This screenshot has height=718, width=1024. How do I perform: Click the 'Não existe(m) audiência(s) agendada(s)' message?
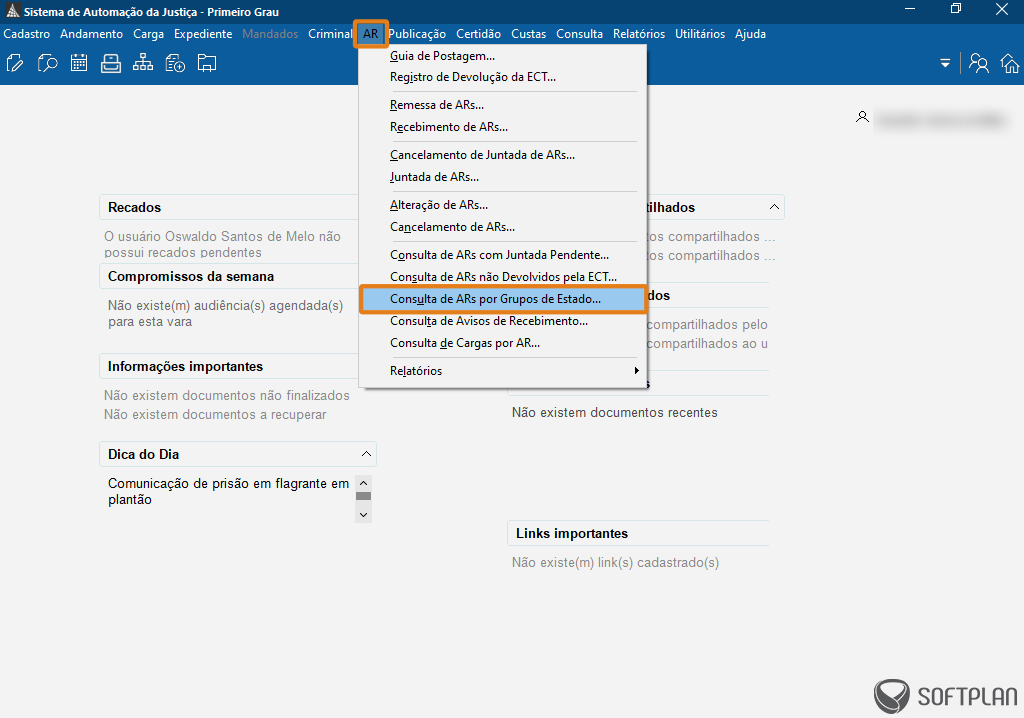click(225, 314)
